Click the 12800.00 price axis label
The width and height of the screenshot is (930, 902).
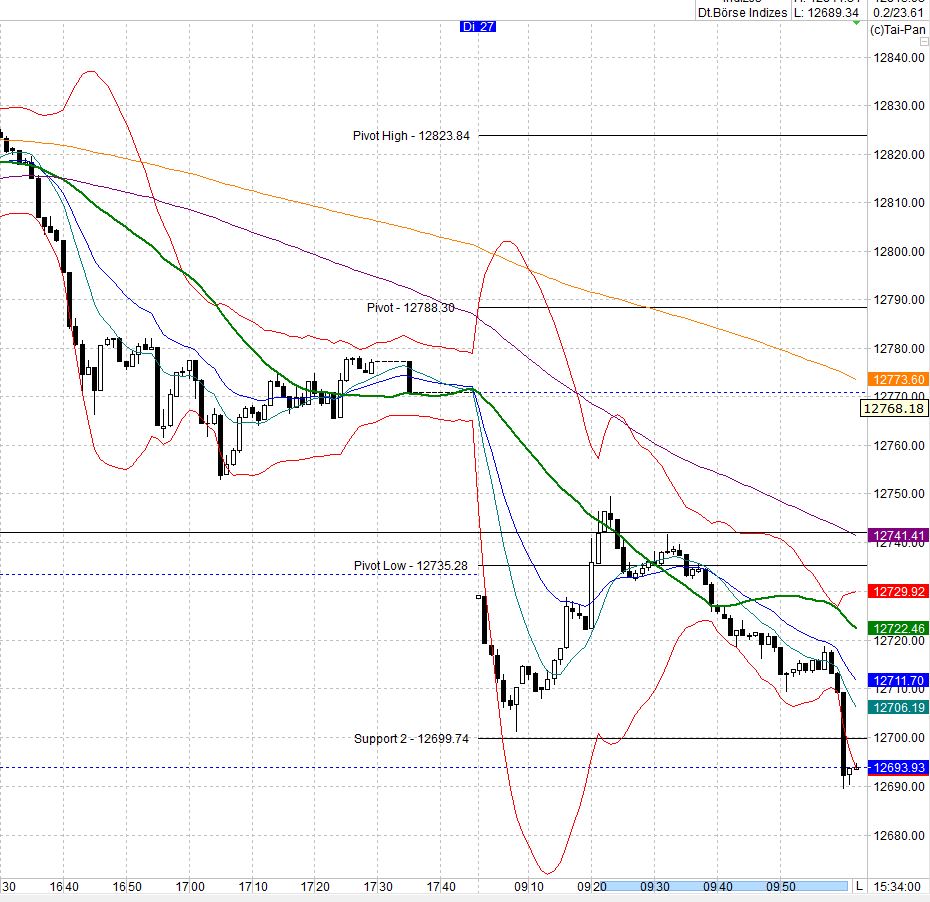pos(899,251)
